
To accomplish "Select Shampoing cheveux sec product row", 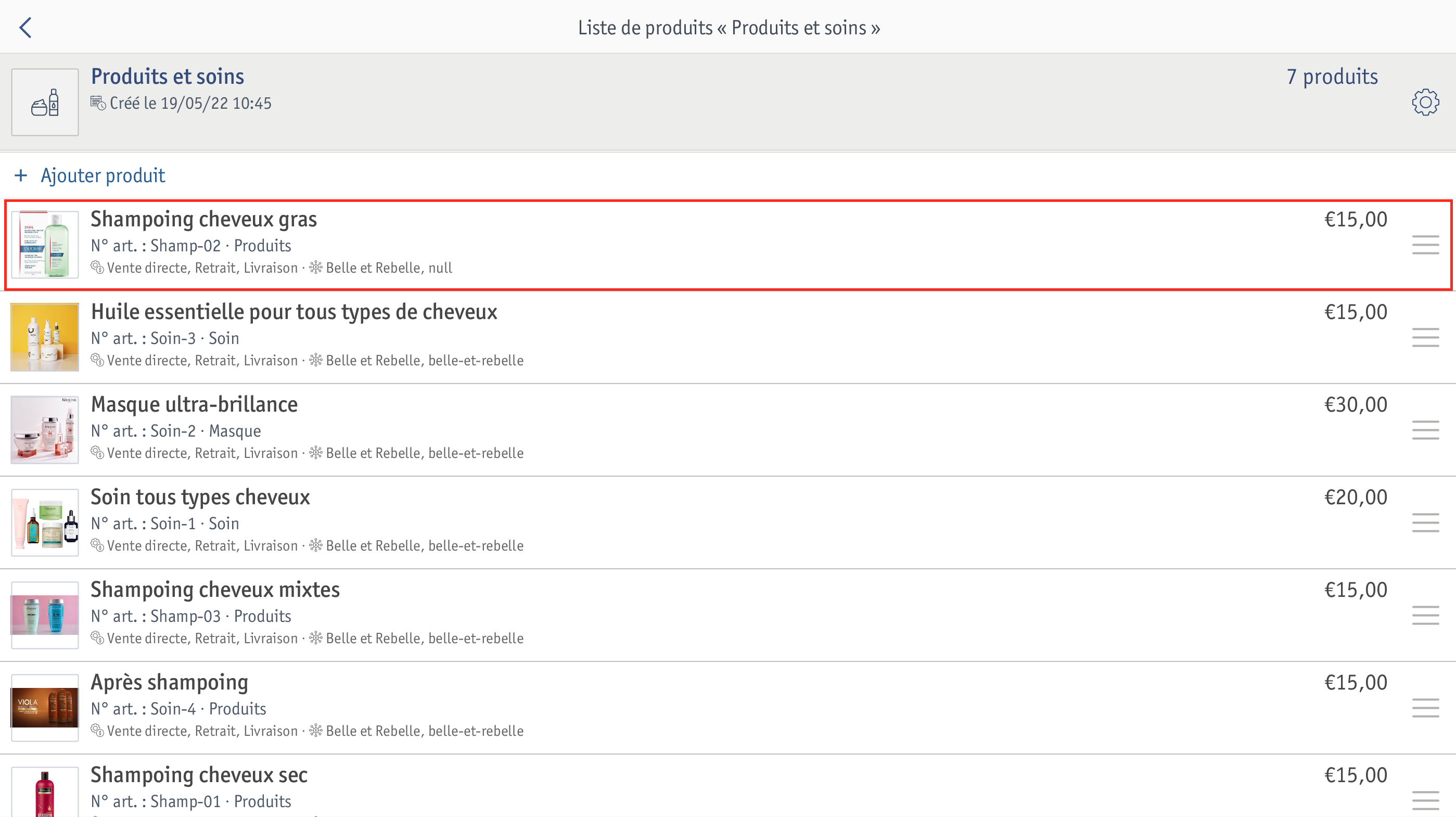I will click(x=728, y=786).
